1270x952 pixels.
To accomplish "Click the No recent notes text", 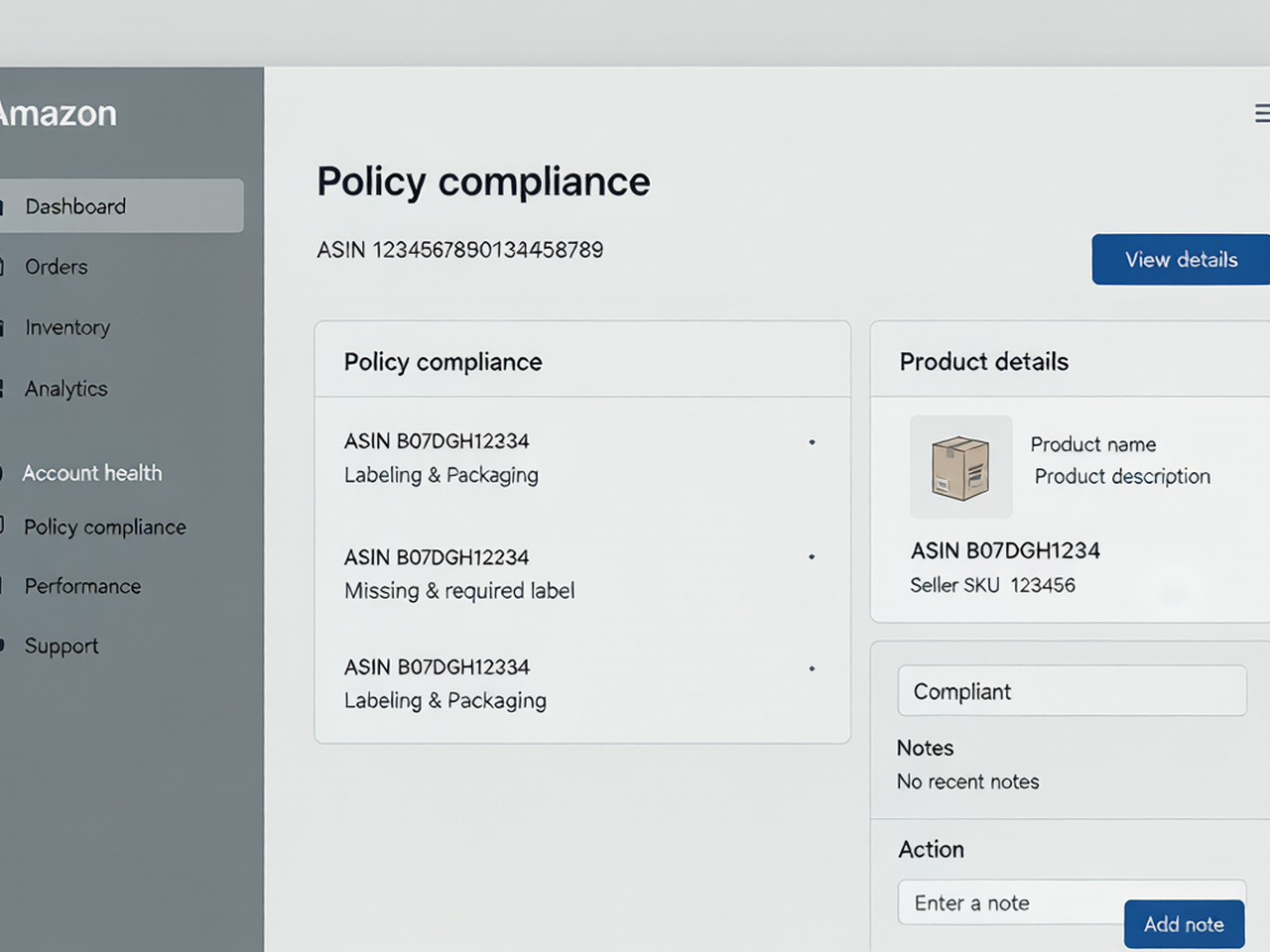I will [967, 781].
